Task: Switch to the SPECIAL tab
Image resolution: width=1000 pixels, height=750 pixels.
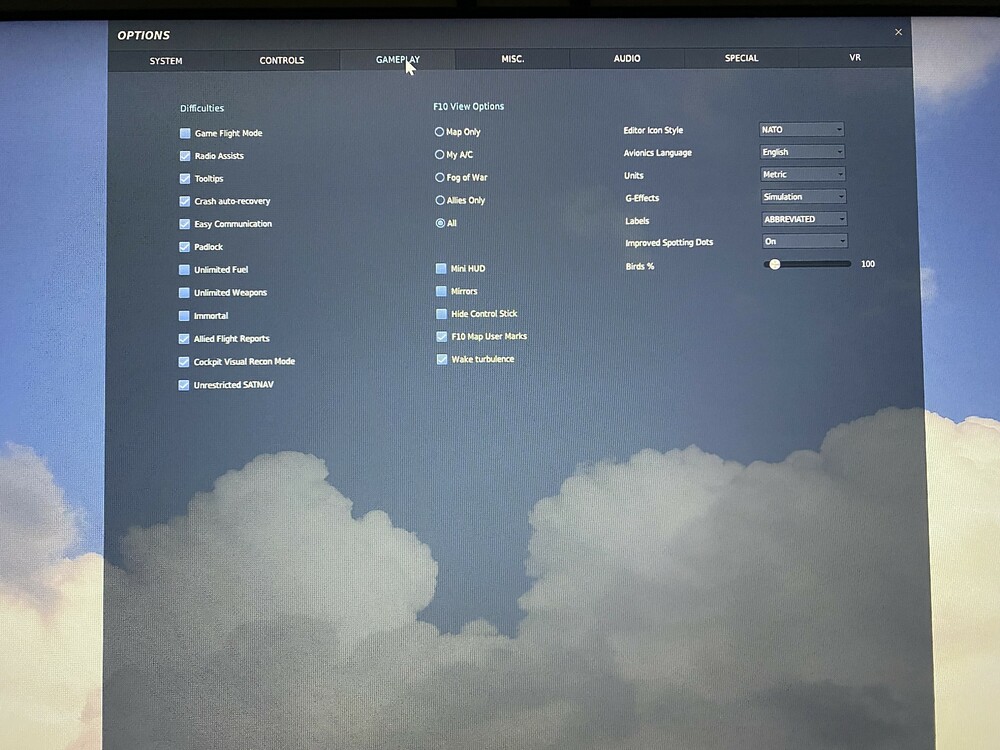Action: 741,58
